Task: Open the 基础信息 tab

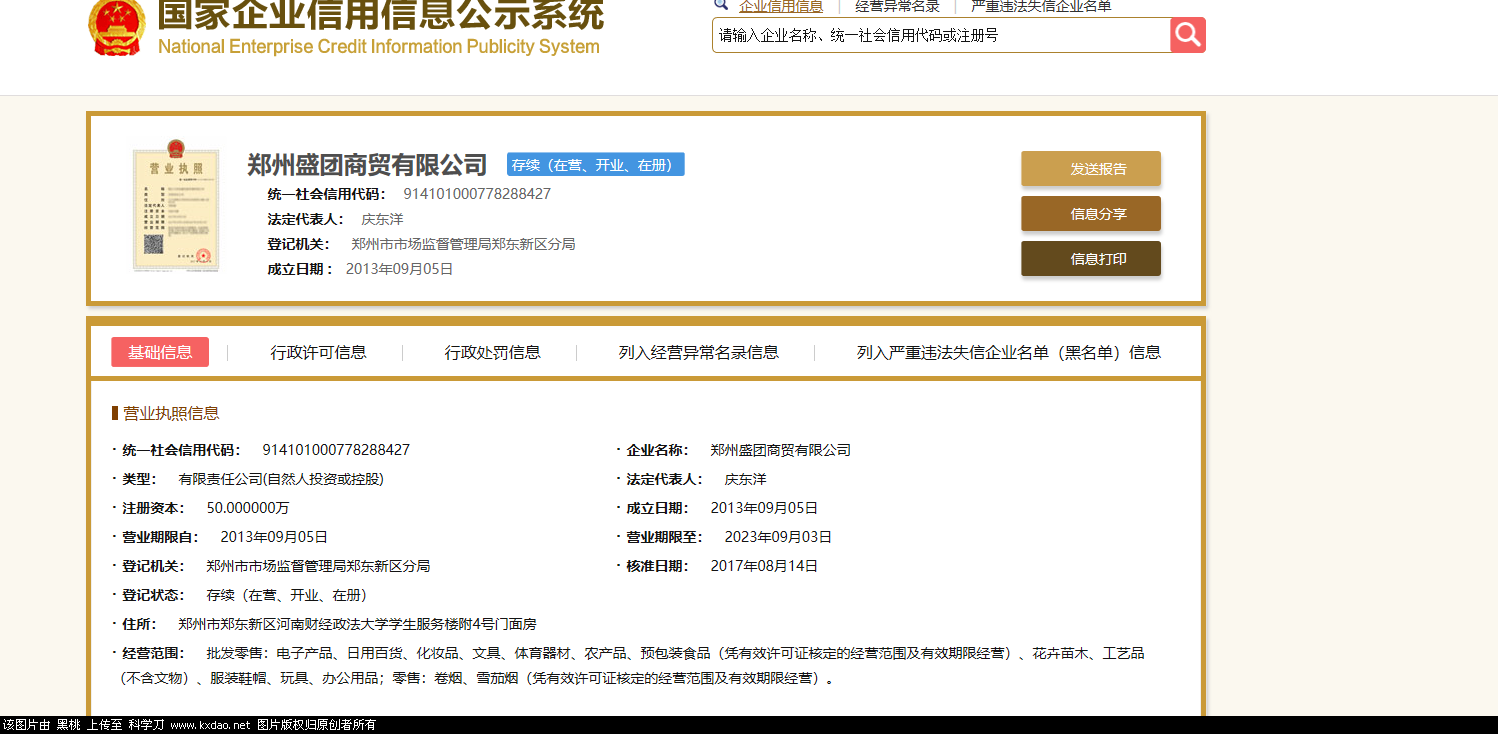Action: (x=160, y=352)
